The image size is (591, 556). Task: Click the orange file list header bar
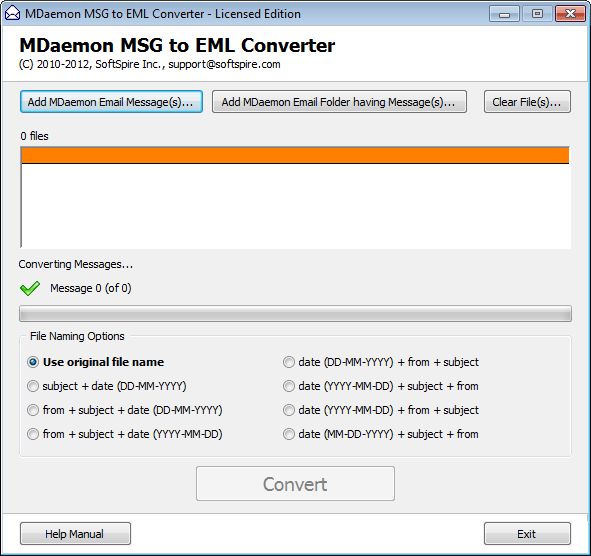(295, 156)
